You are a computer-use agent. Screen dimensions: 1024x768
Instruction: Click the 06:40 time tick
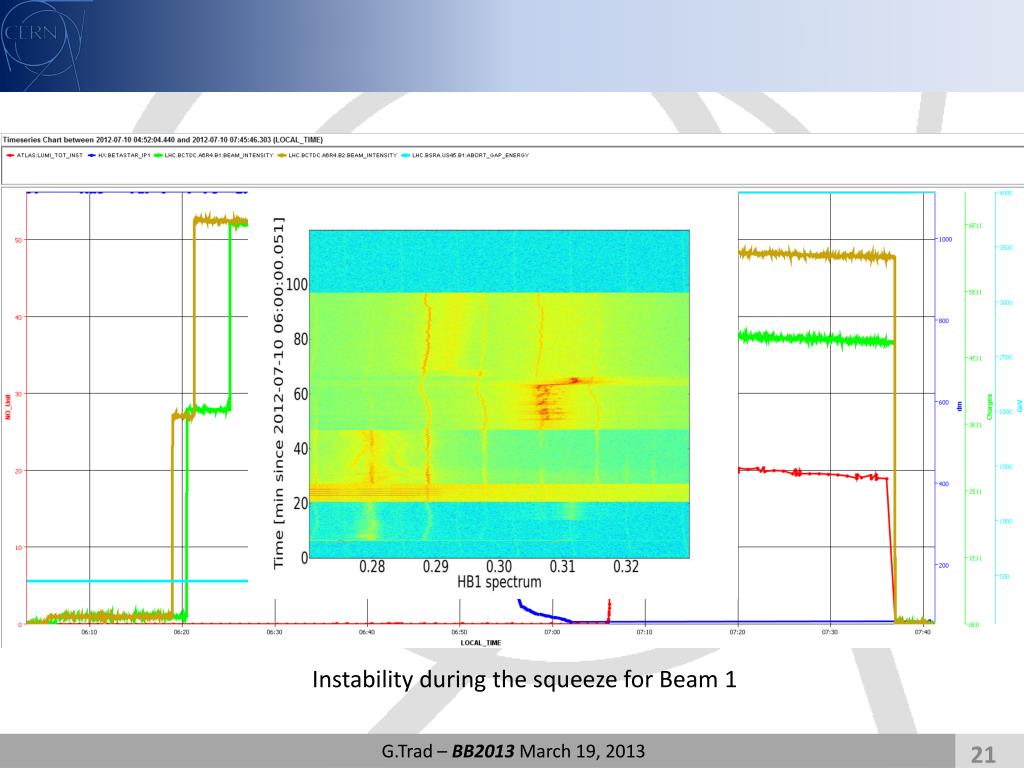coord(367,632)
